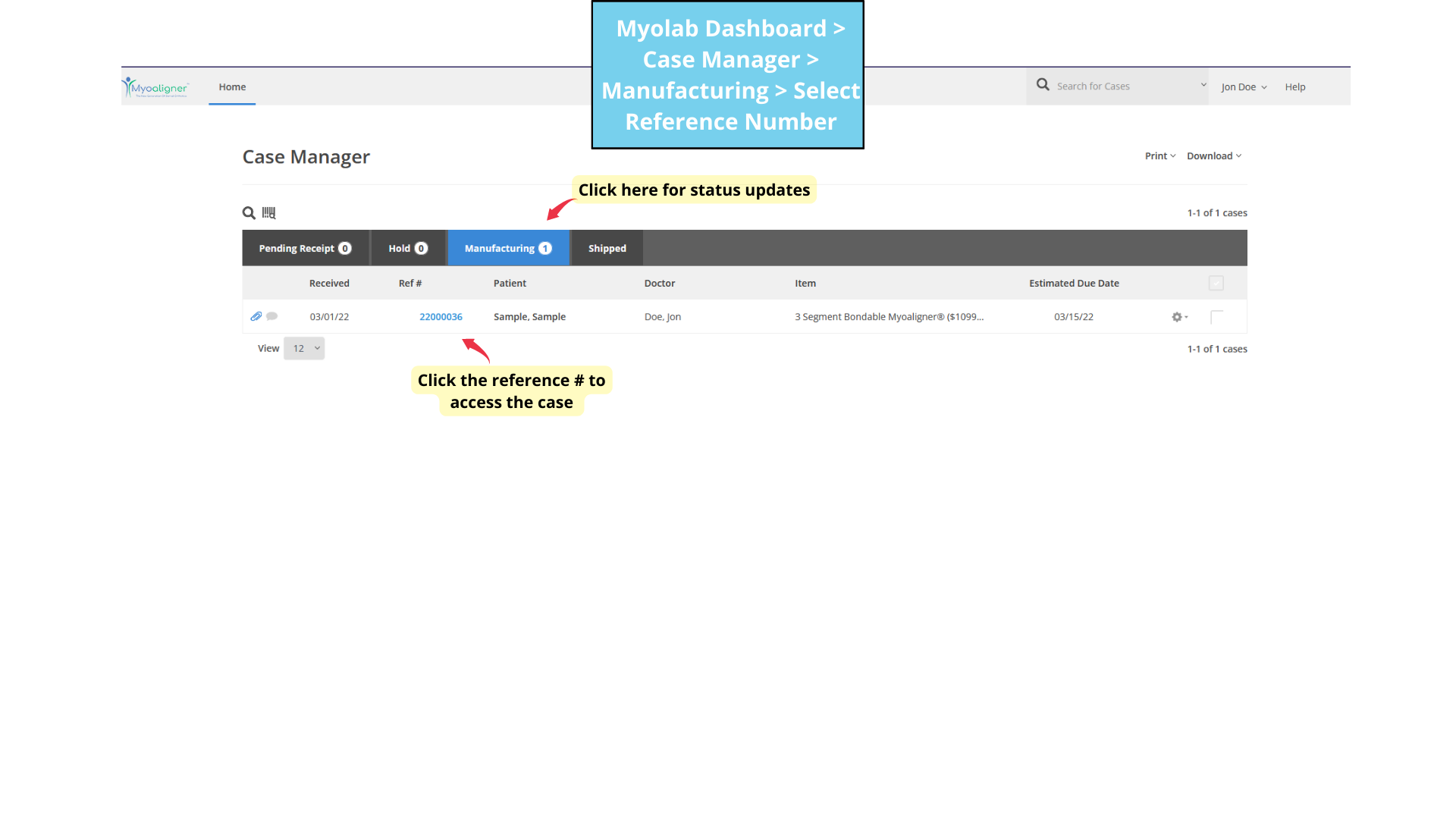Open the View 12 rows dropdown
1456x819 pixels.
[304, 348]
